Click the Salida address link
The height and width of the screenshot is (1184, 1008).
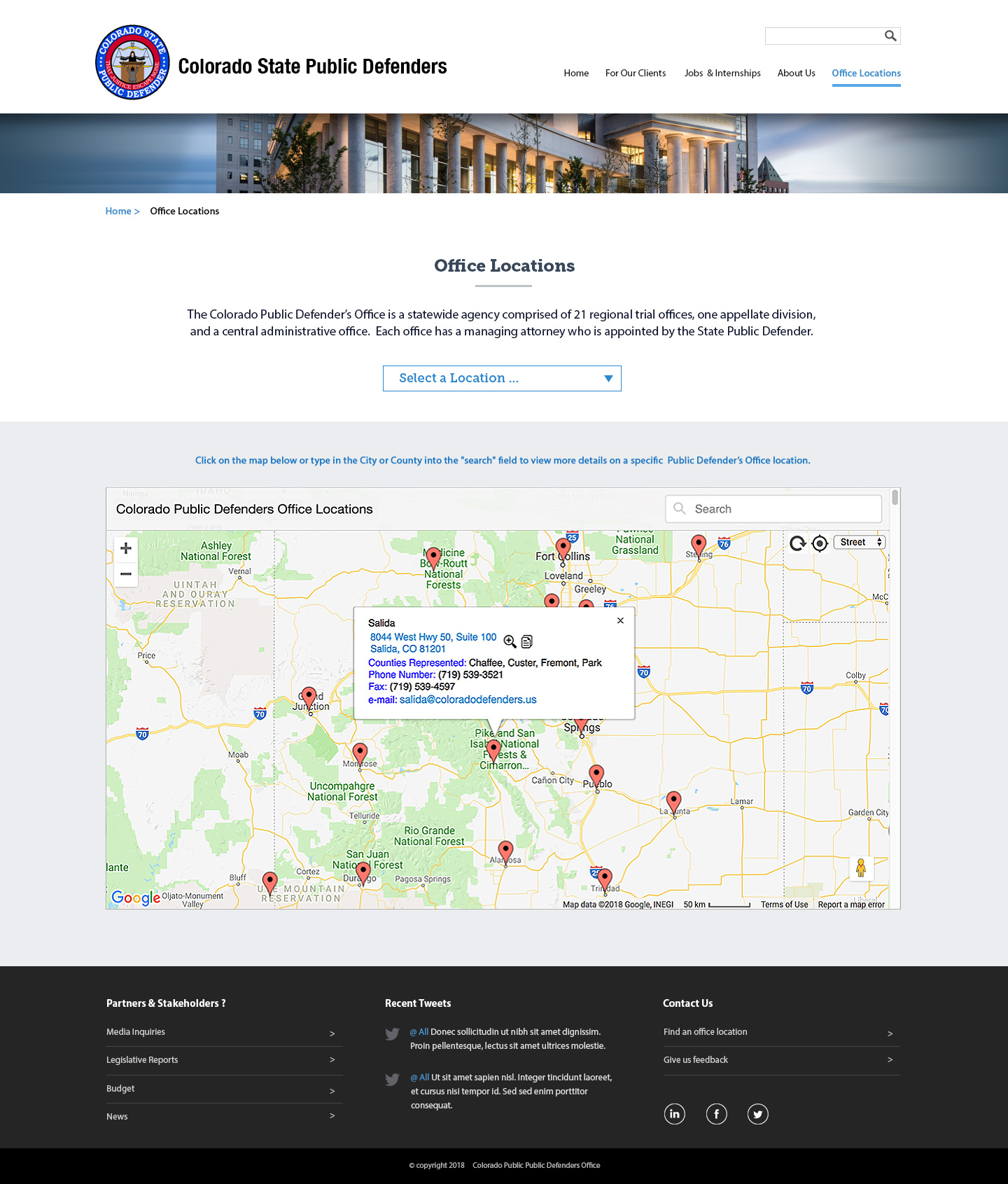[x=433, y=643]
